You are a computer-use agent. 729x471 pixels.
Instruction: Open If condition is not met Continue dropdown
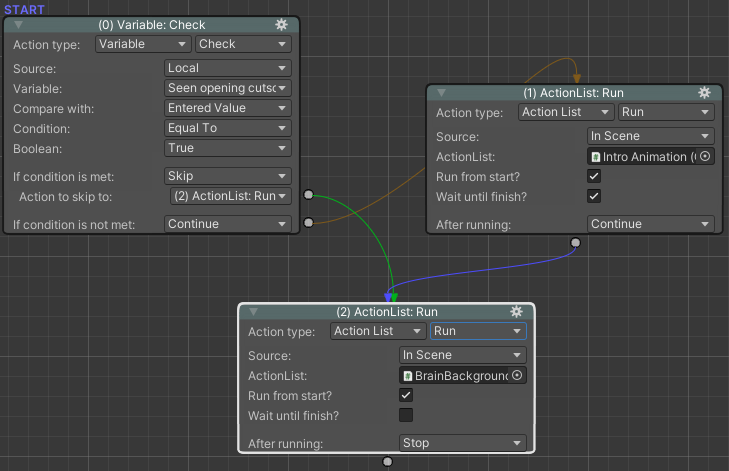click(228, 224)
